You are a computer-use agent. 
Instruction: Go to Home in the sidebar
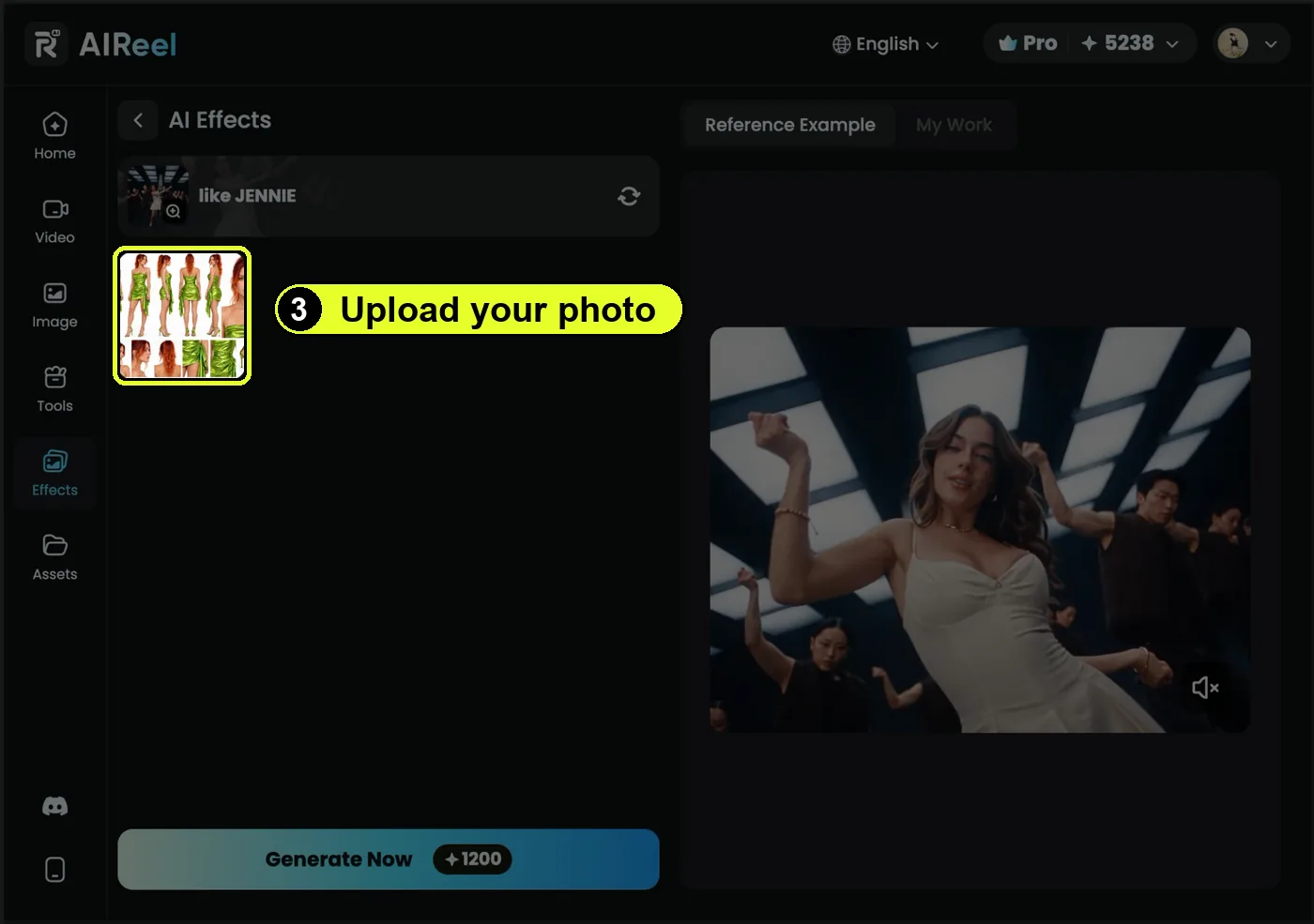click(x=54, y=136)
